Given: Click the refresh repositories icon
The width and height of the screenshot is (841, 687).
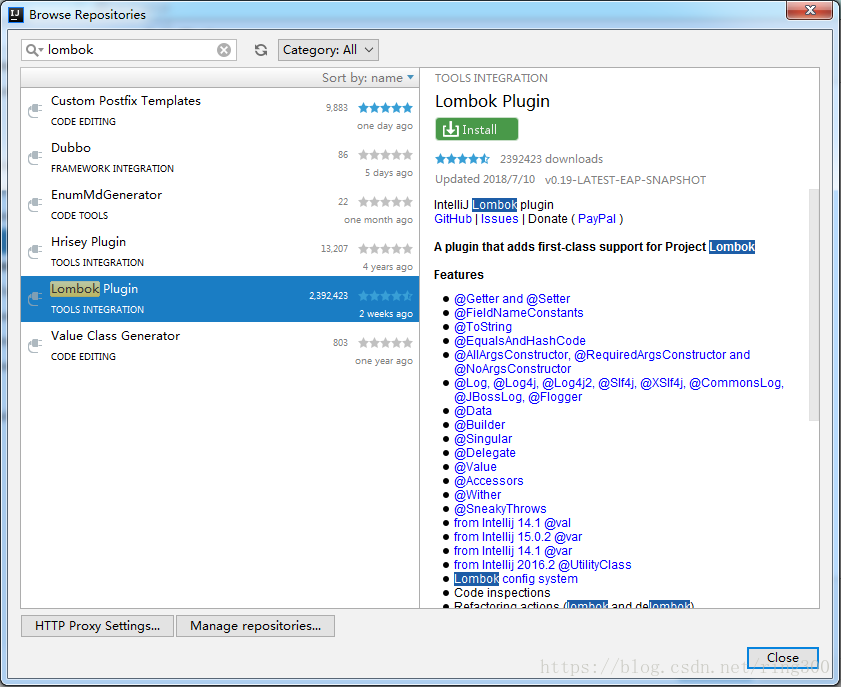Looking at the screenshot, I should [x=261, y=50].
